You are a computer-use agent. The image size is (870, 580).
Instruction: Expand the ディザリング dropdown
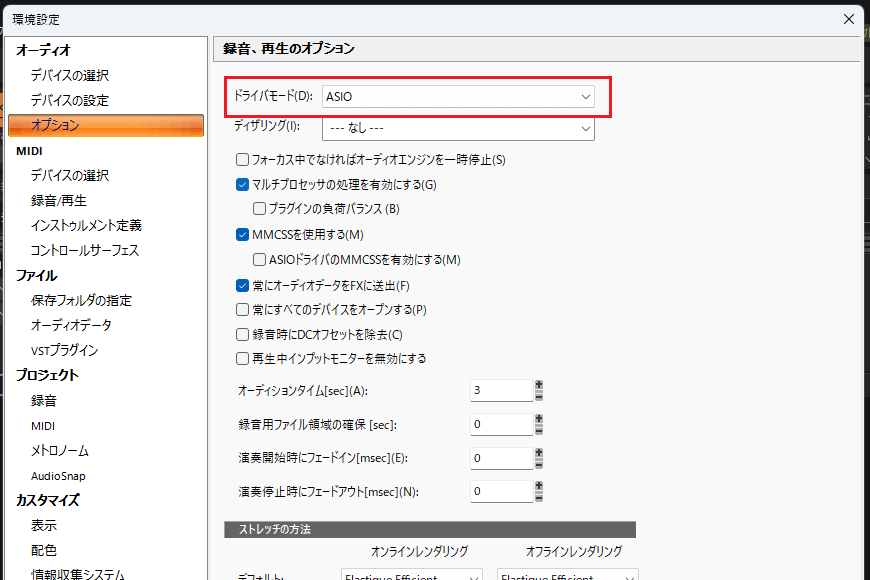tap(458, 128)
